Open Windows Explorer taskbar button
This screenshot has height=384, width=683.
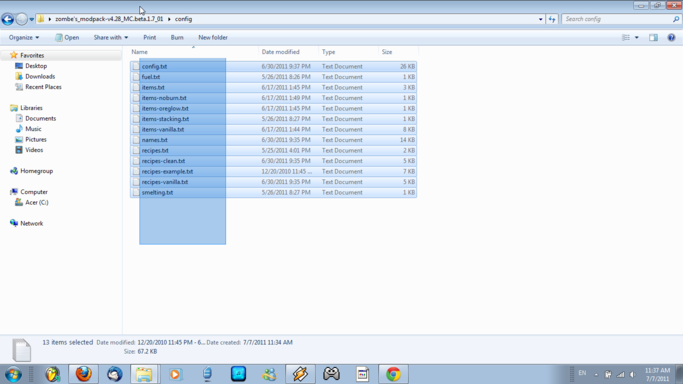pos(144,374)
